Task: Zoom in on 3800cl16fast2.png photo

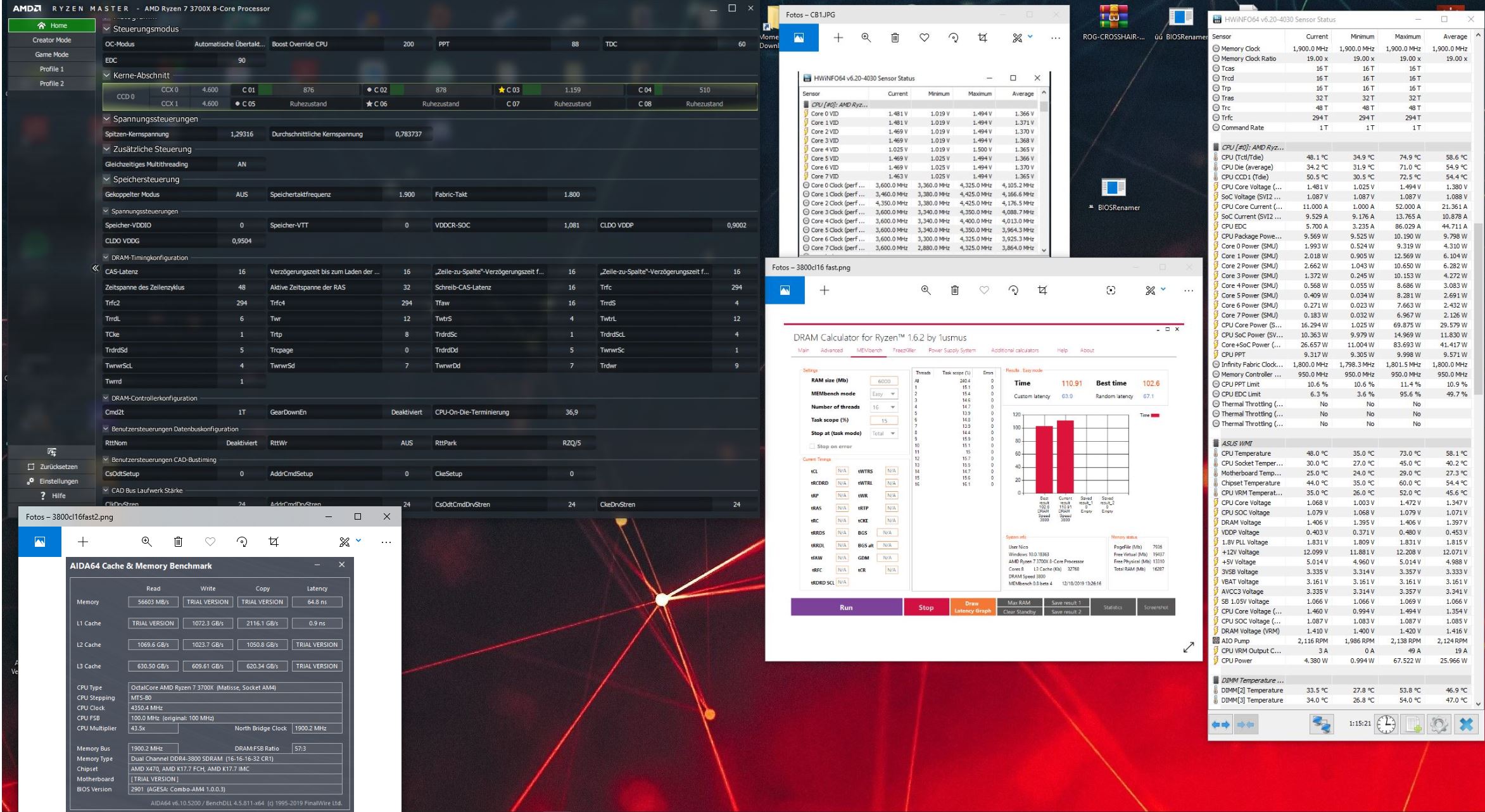Action: [x=146, y=542]
